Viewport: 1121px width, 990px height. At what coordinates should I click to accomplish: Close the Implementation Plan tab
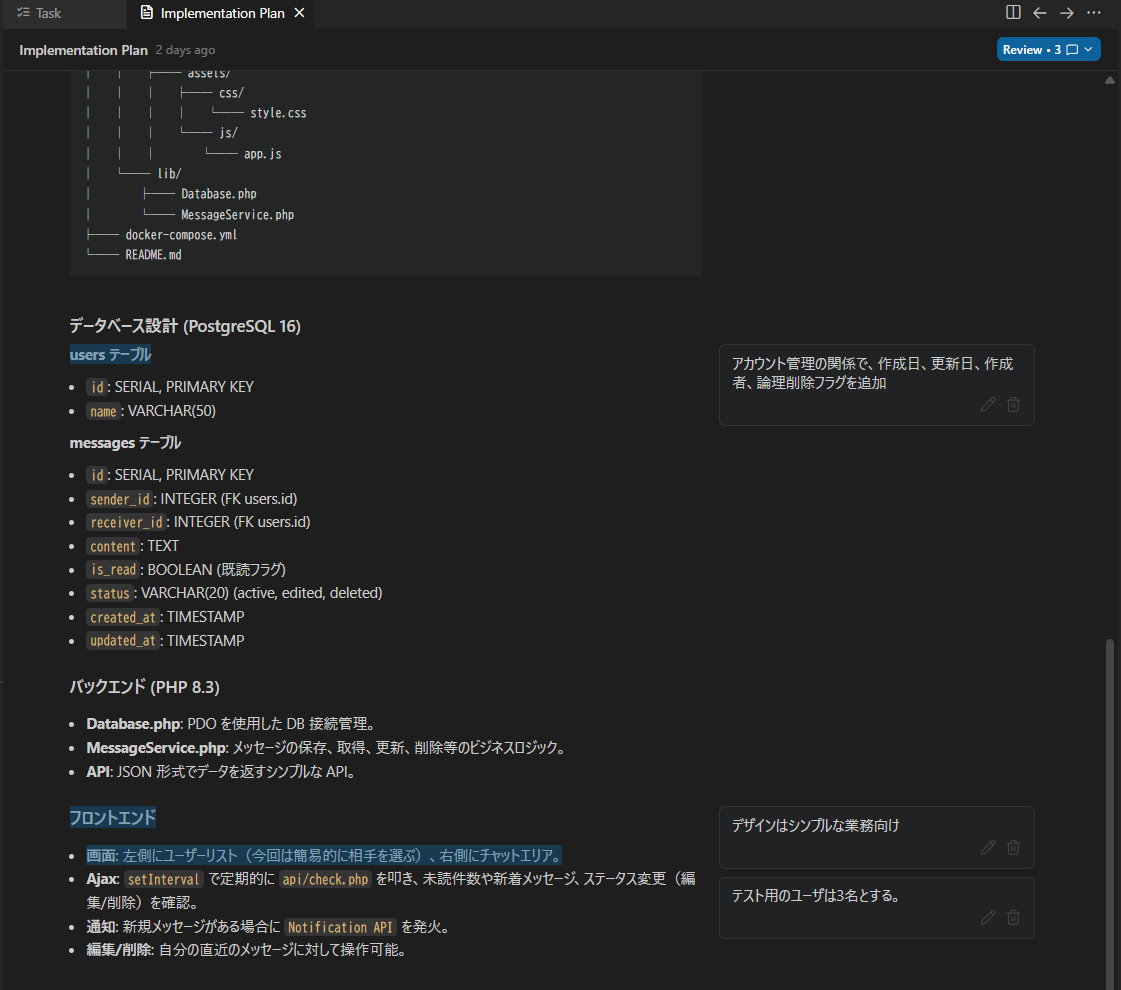click(x=297, y=13)
